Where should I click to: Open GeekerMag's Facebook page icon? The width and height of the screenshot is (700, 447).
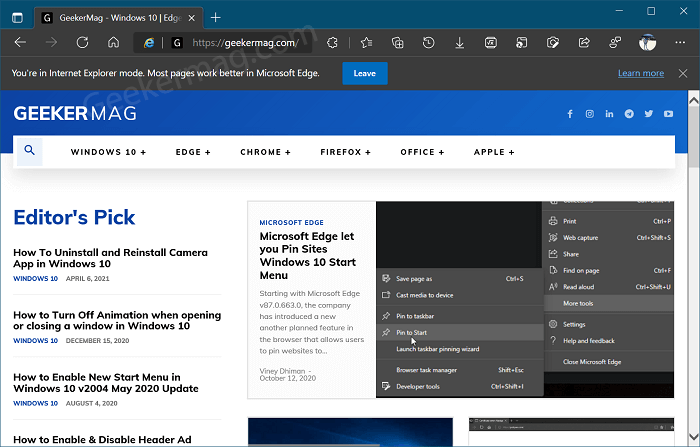pos(570,114)
